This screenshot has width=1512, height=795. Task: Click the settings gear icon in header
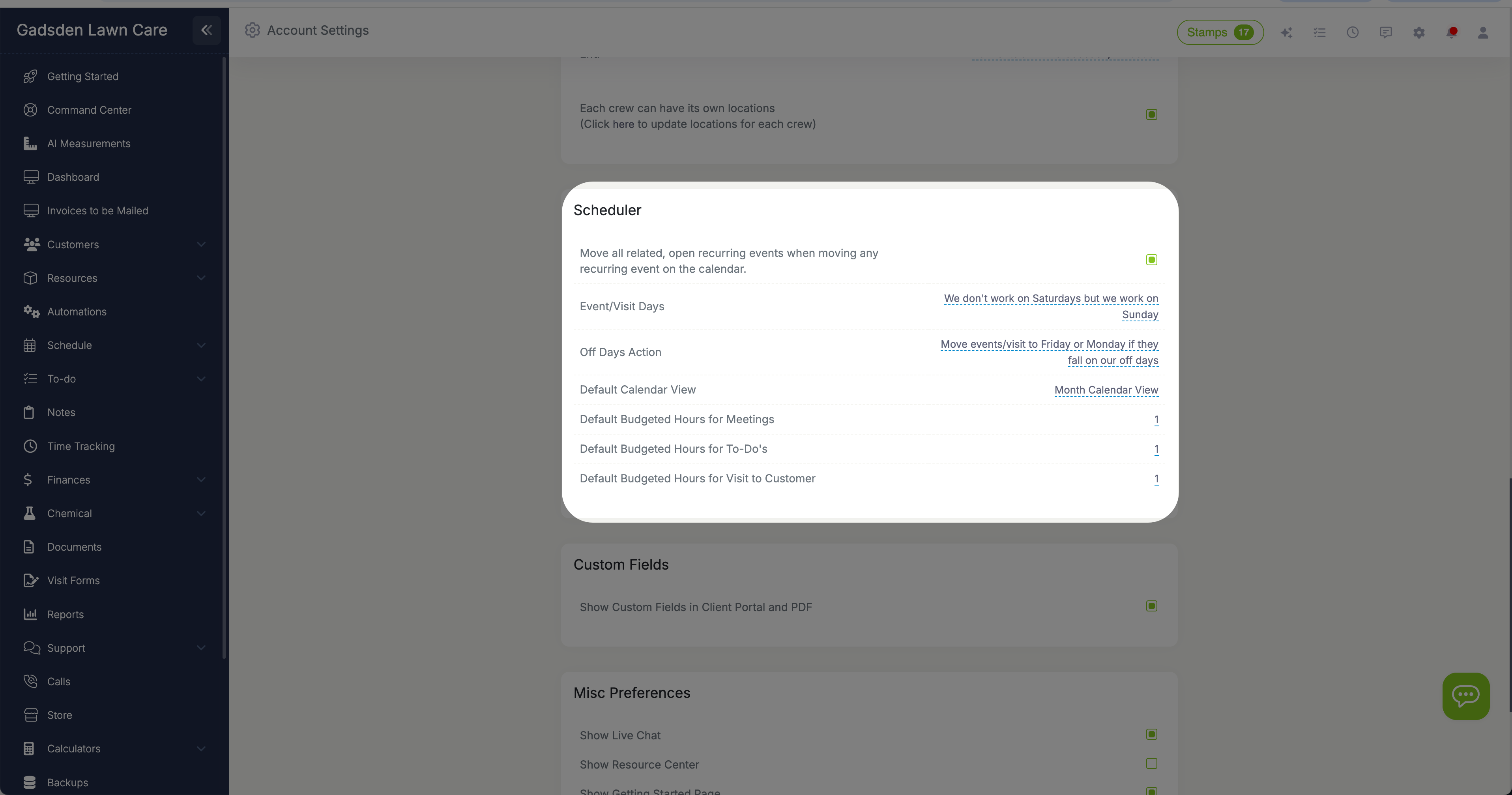click(1418, 32)
